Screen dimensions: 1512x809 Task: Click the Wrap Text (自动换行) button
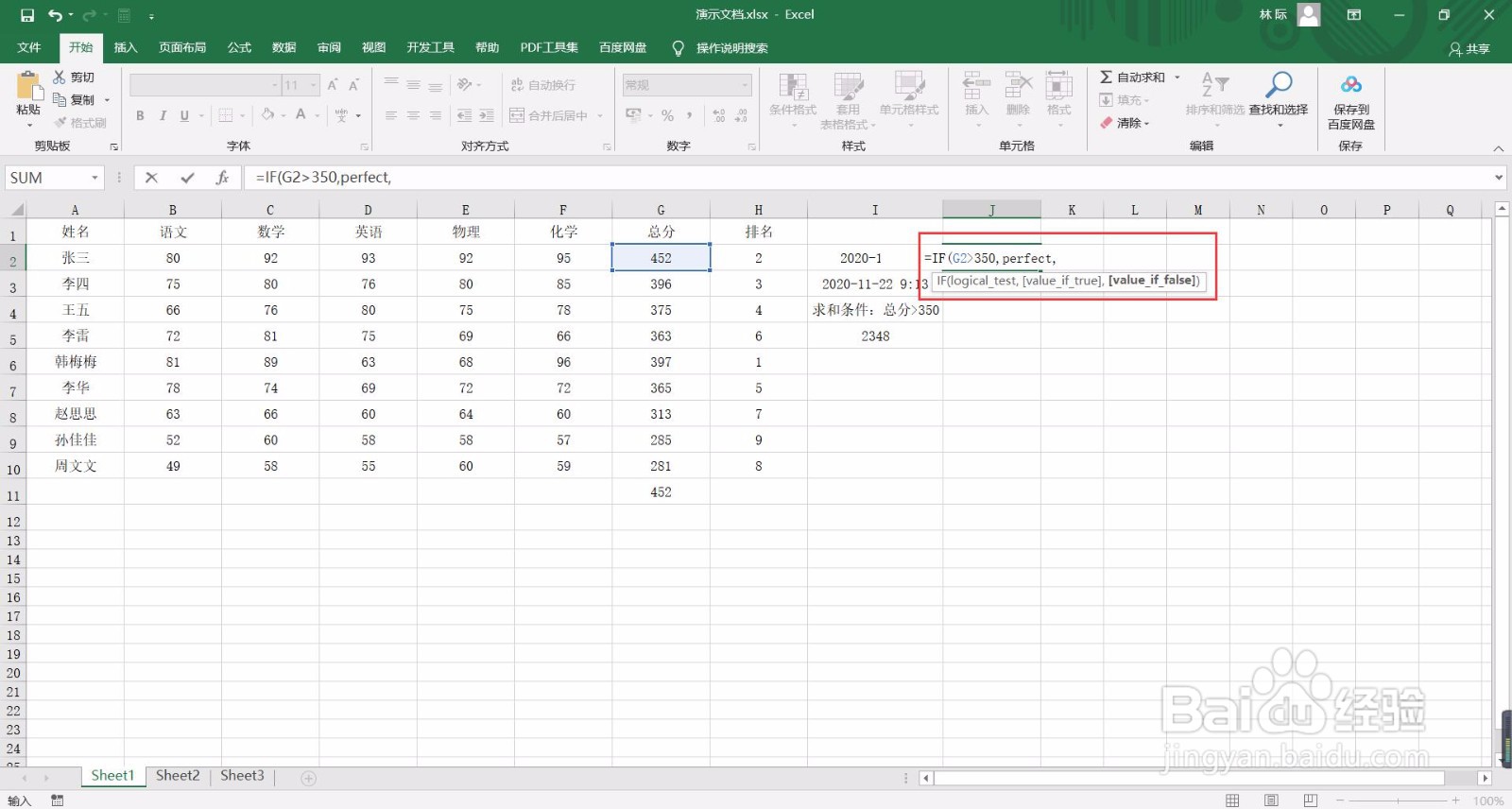[x=543, y=85]
